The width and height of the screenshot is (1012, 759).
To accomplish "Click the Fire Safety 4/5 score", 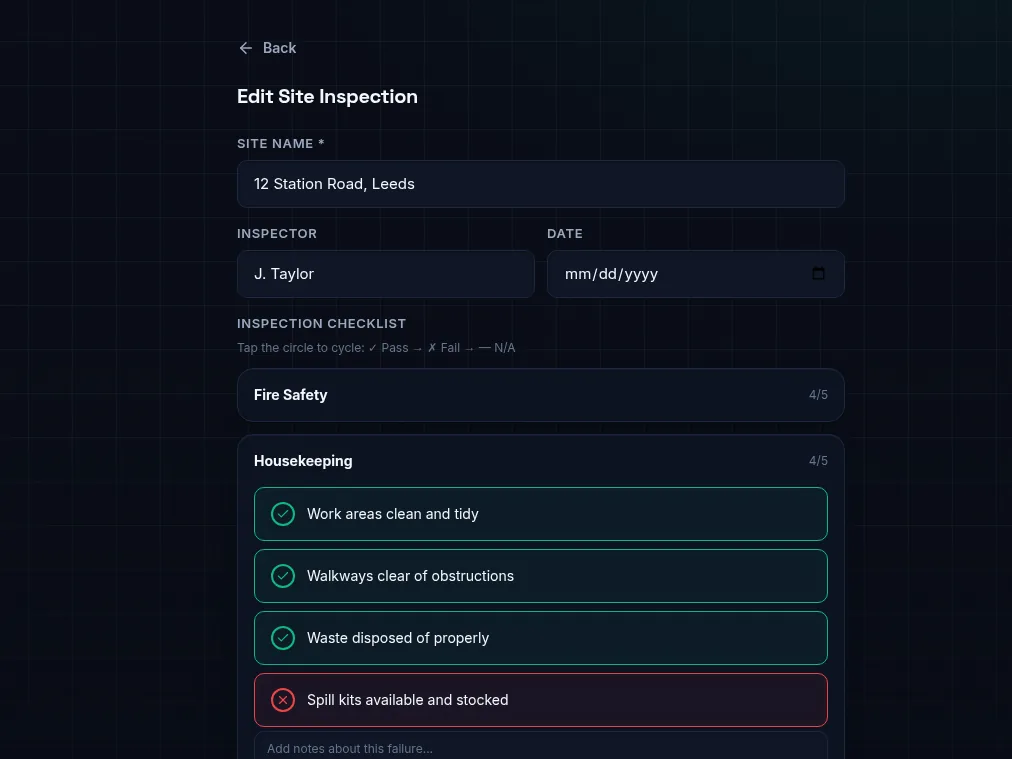I will coord(818,395).
